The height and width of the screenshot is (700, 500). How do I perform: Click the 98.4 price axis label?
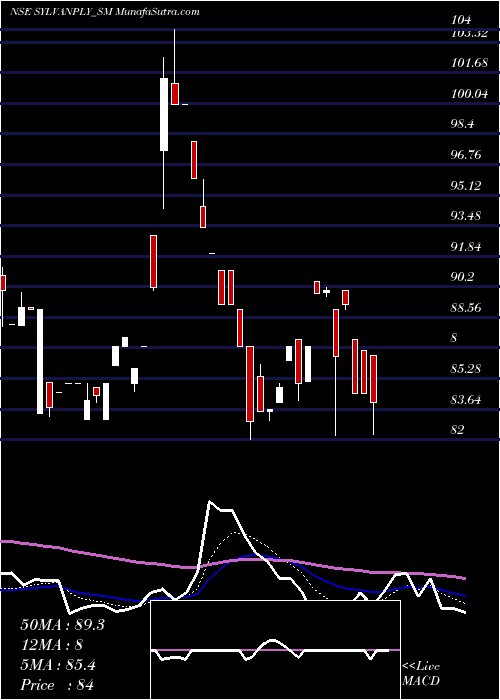point(464,124)
